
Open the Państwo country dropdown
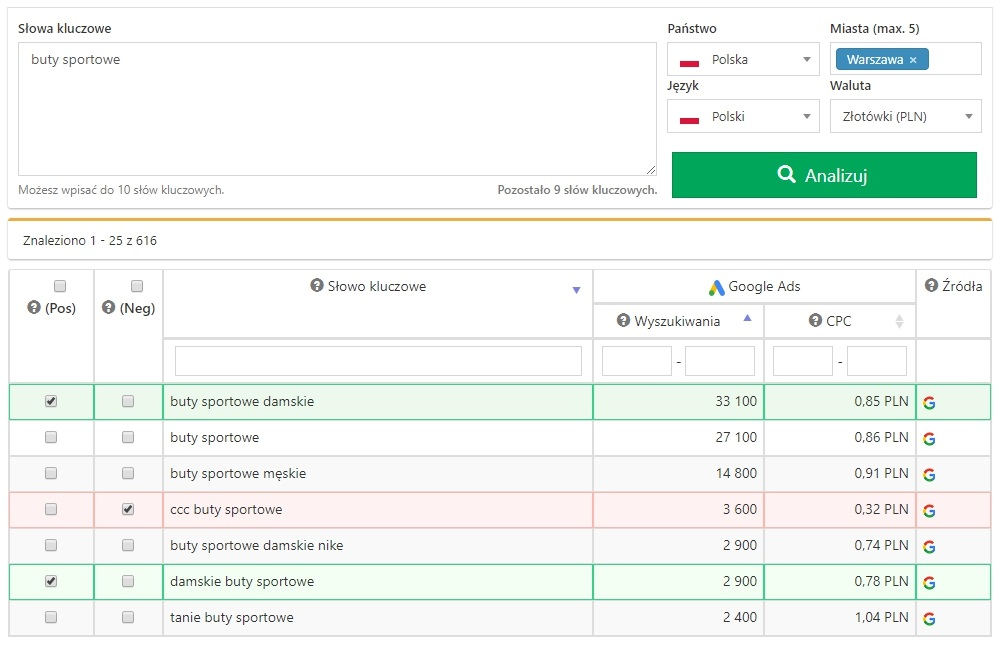743,60
